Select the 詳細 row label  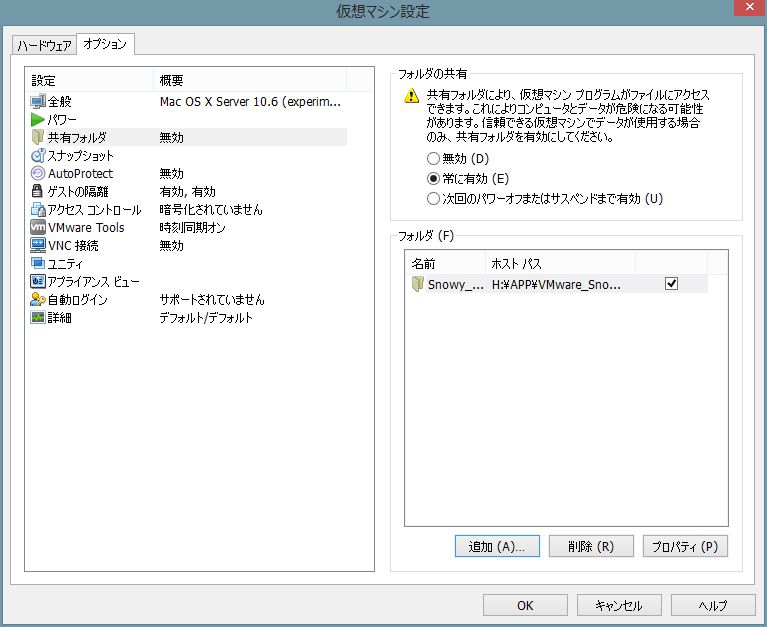60,317
